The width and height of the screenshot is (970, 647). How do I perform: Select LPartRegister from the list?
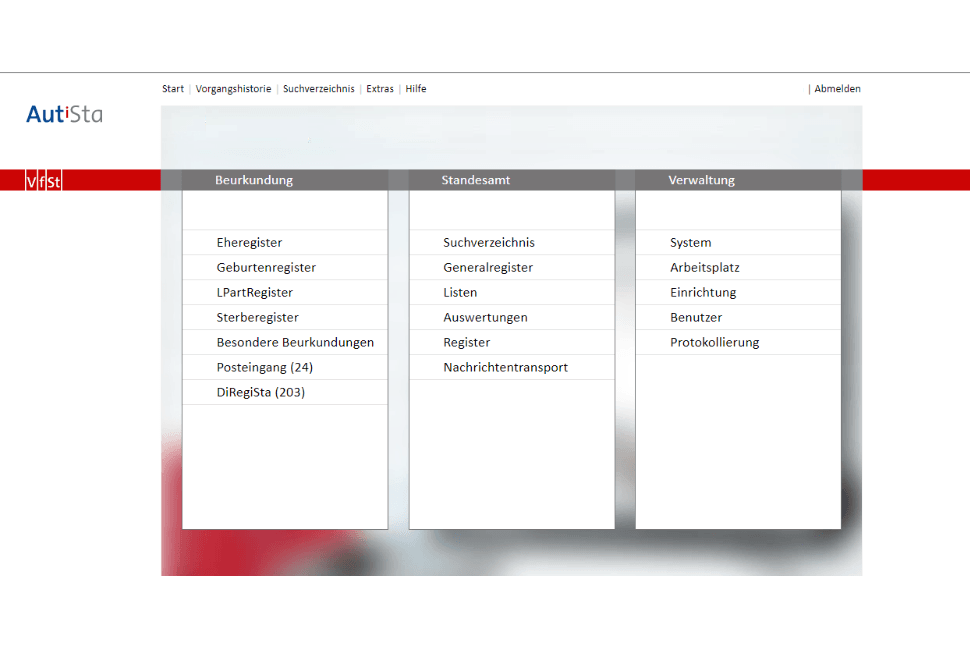(x=254, y=293)
